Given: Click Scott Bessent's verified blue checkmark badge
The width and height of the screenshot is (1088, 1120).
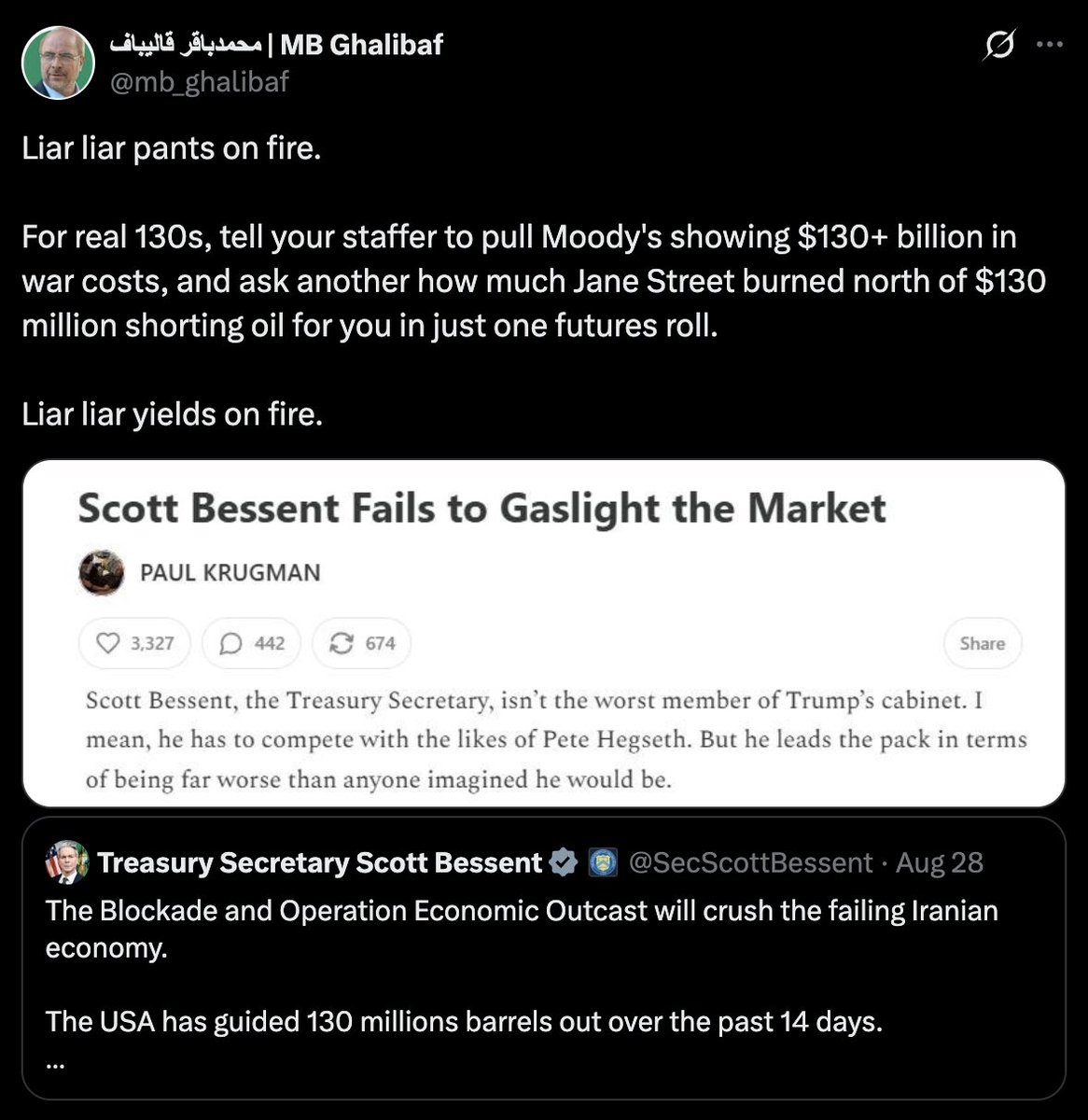Looking at the screenshot, I should tap(564, 862).
